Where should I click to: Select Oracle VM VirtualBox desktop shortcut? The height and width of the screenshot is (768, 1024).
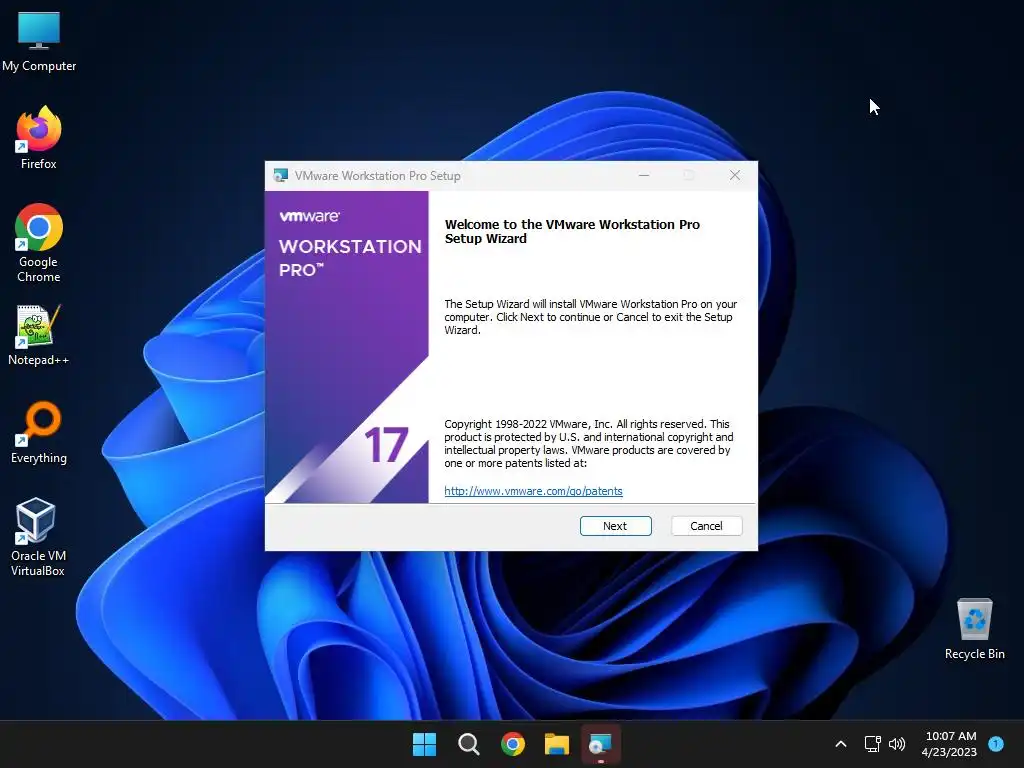[x=38, y=537]
